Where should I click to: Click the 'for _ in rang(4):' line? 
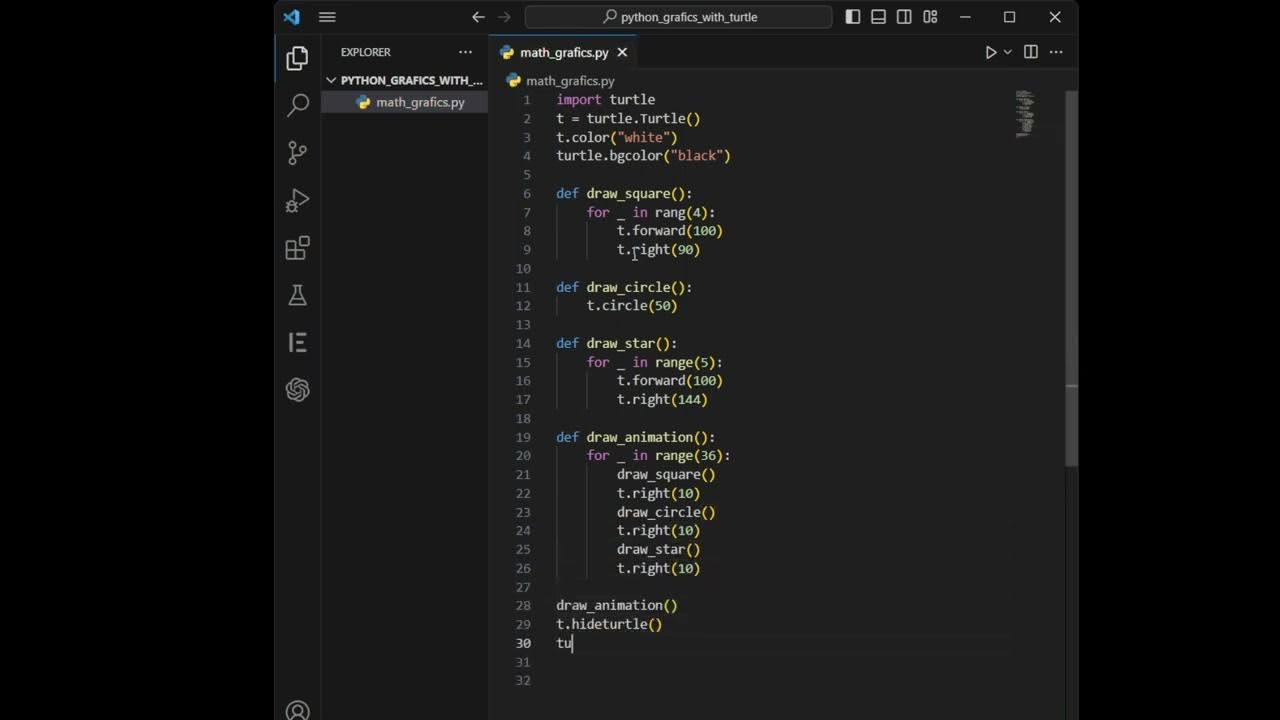coord(651,212)
